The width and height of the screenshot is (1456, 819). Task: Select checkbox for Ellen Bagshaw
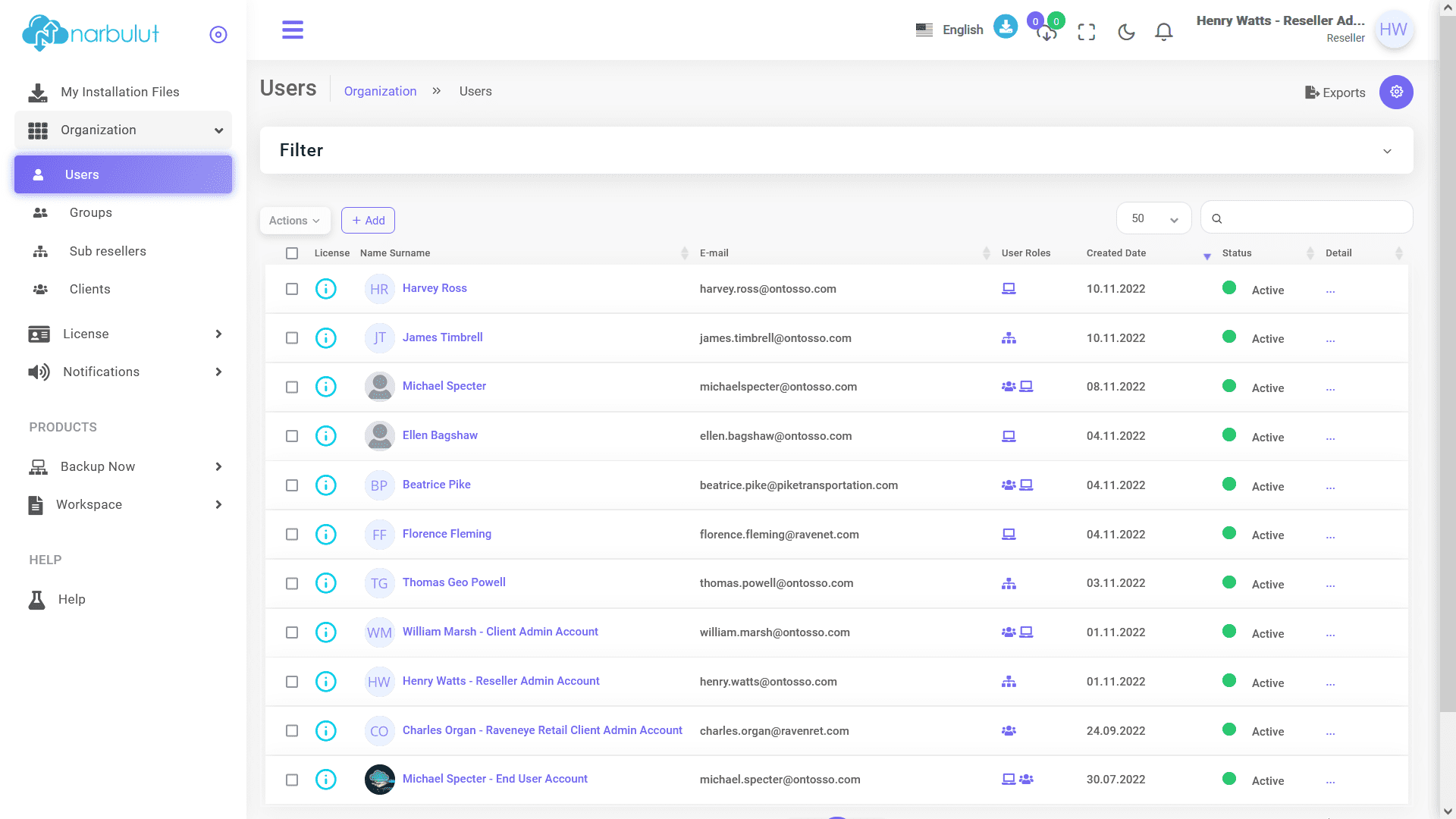292,436
